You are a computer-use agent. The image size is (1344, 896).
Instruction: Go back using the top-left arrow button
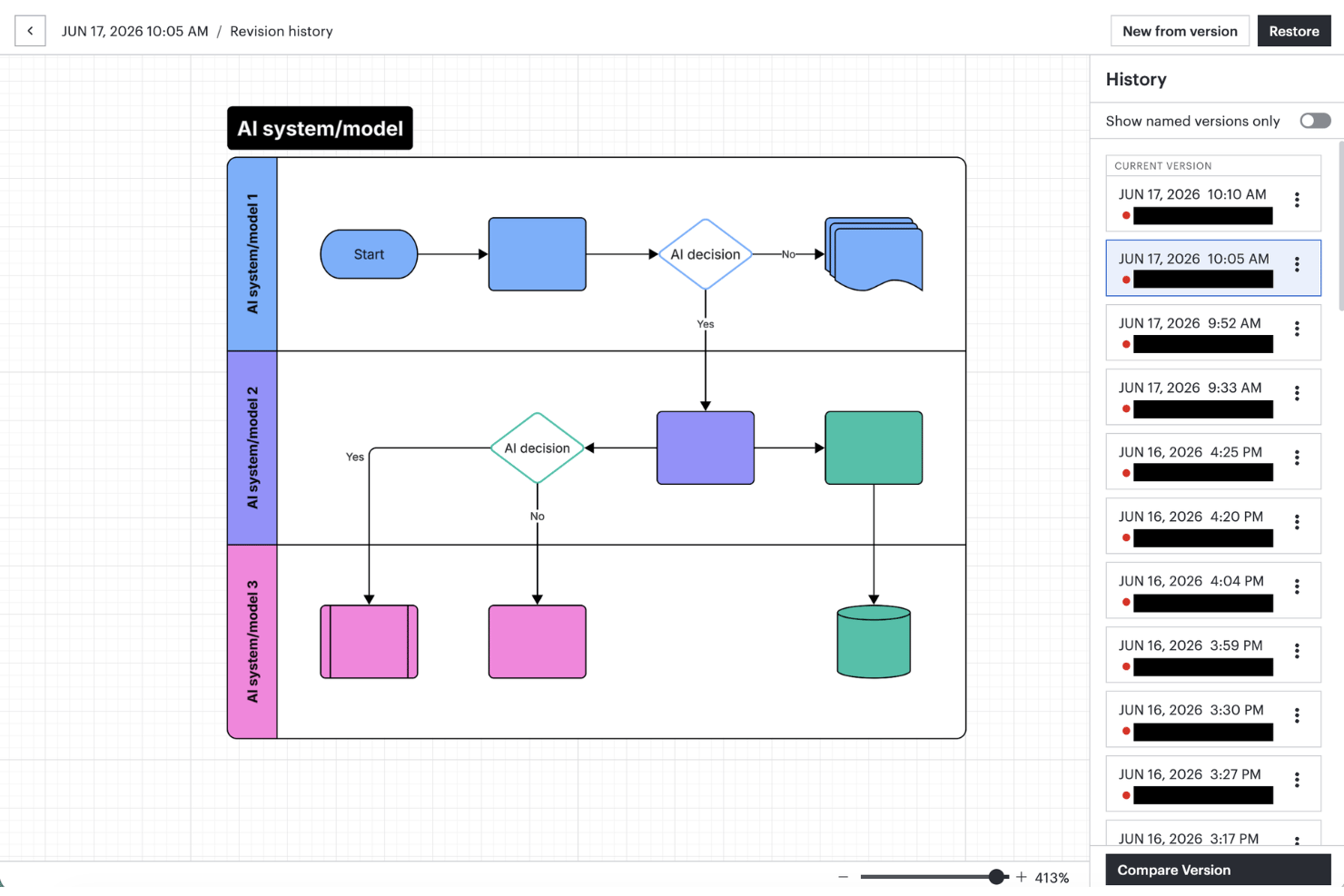pyautogui.click(x=30, y=31)
